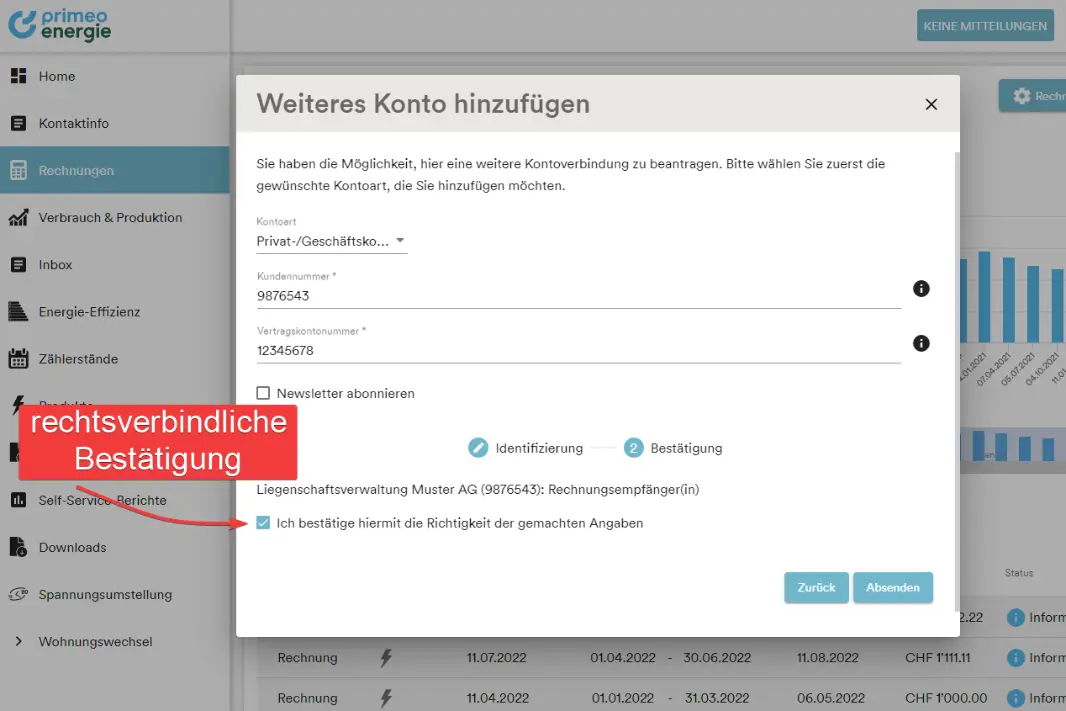This screenshot has width=1066, height=711.
Task: Open the Kontoart dropdown
Action: (x=331, y=241)
